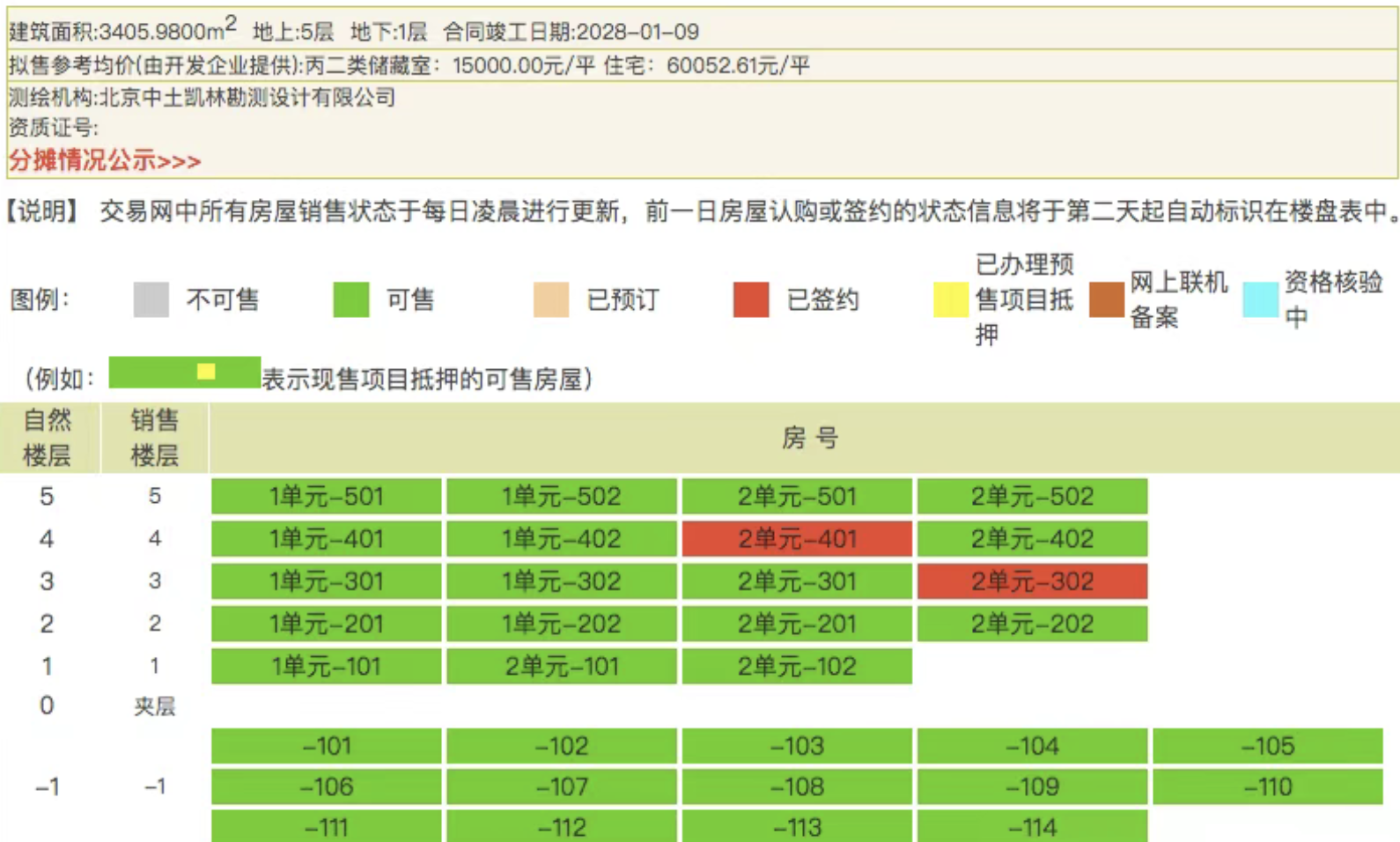Click the beige 已预订 legend swatch
This screenshot has height=842, width=1400.
click(550, 299)
